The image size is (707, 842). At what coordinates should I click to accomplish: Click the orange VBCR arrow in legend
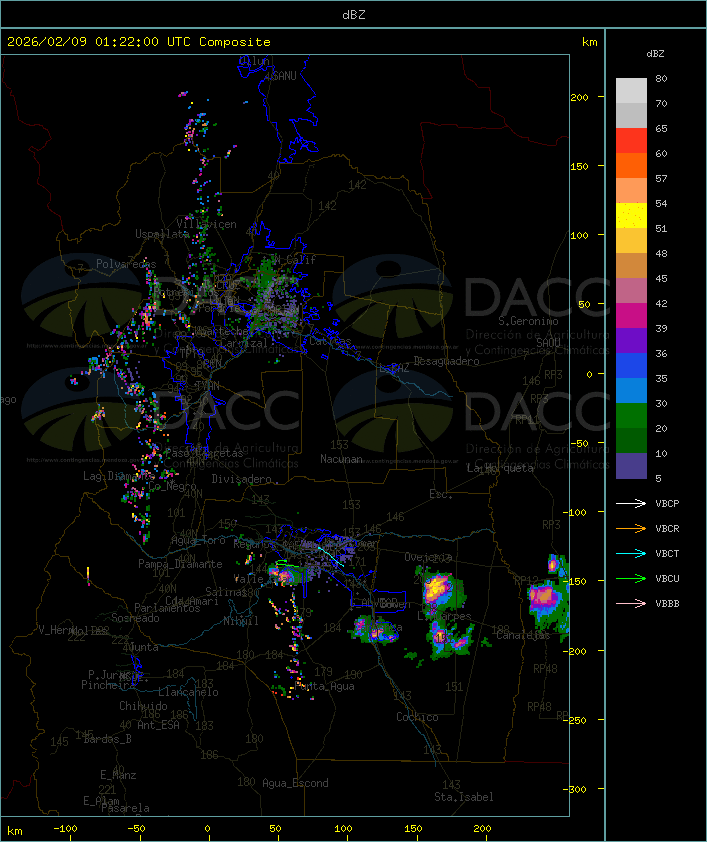pyautogui.click(x=631, y=528)
